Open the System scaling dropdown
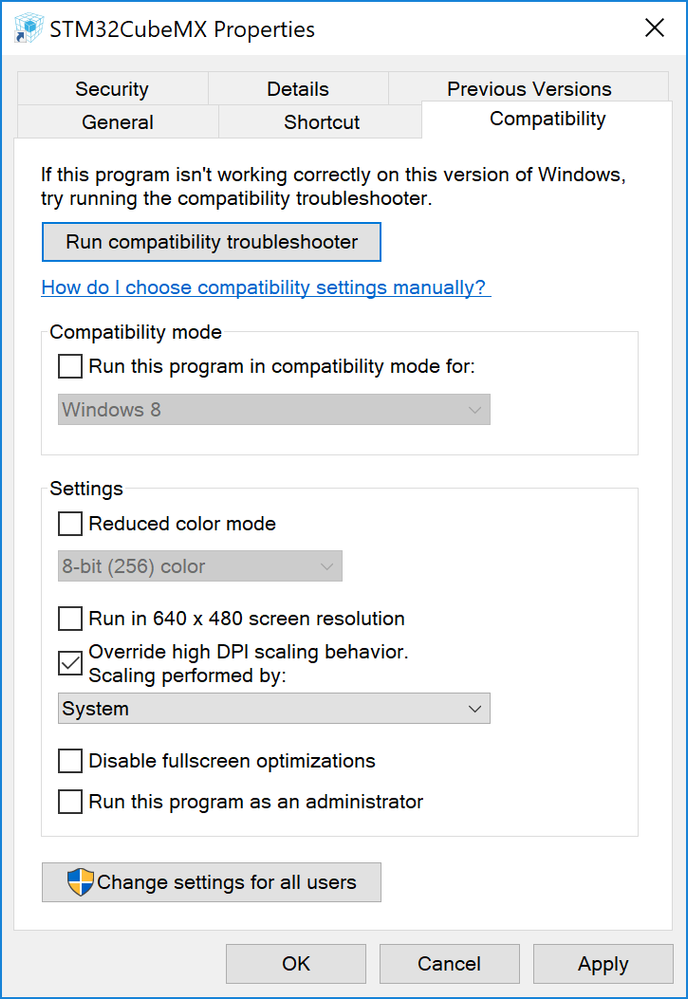Viewport: 688px width, 999px height. 274,708
